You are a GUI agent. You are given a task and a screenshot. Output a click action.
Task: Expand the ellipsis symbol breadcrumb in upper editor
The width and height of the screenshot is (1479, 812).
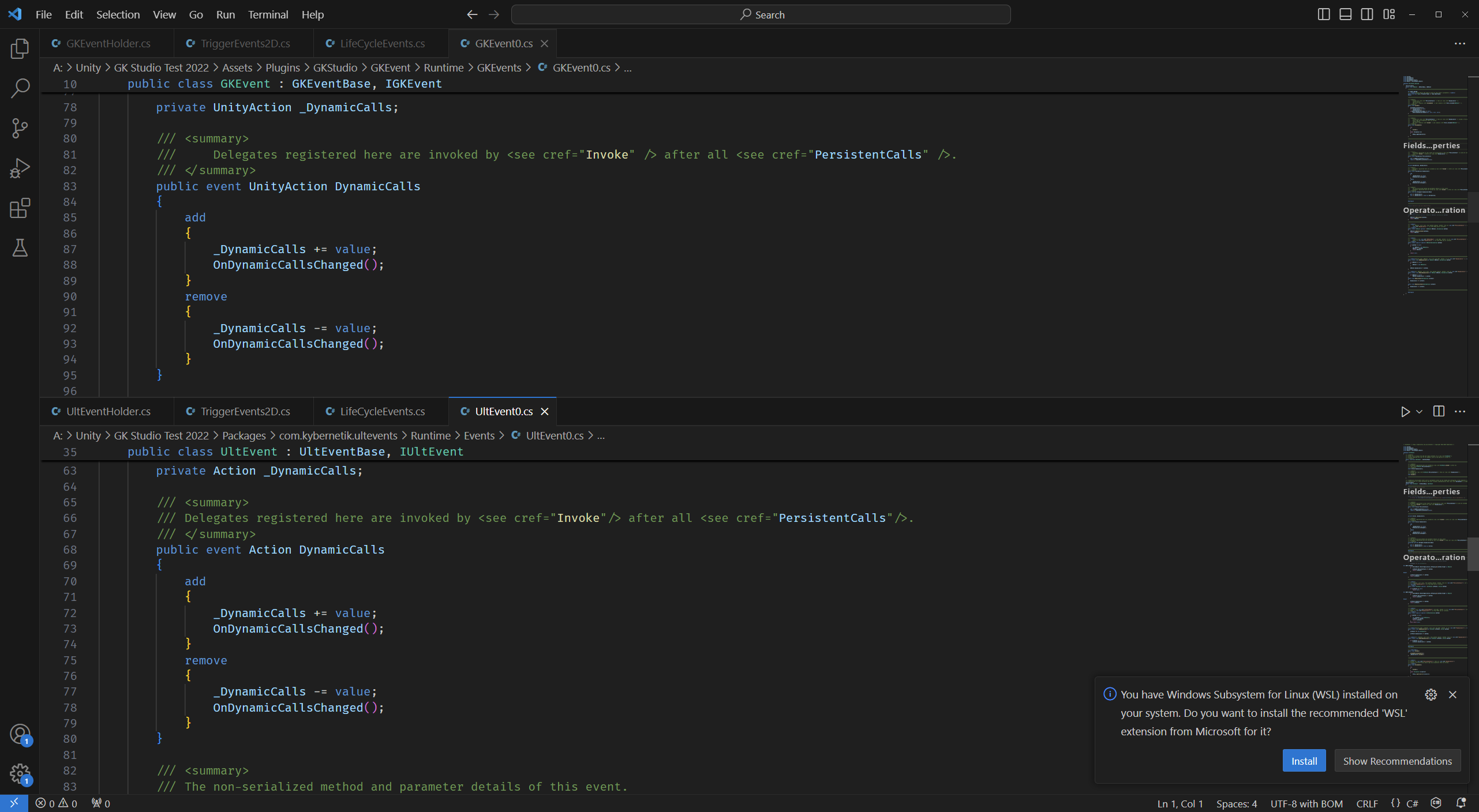tap(628, 67)
